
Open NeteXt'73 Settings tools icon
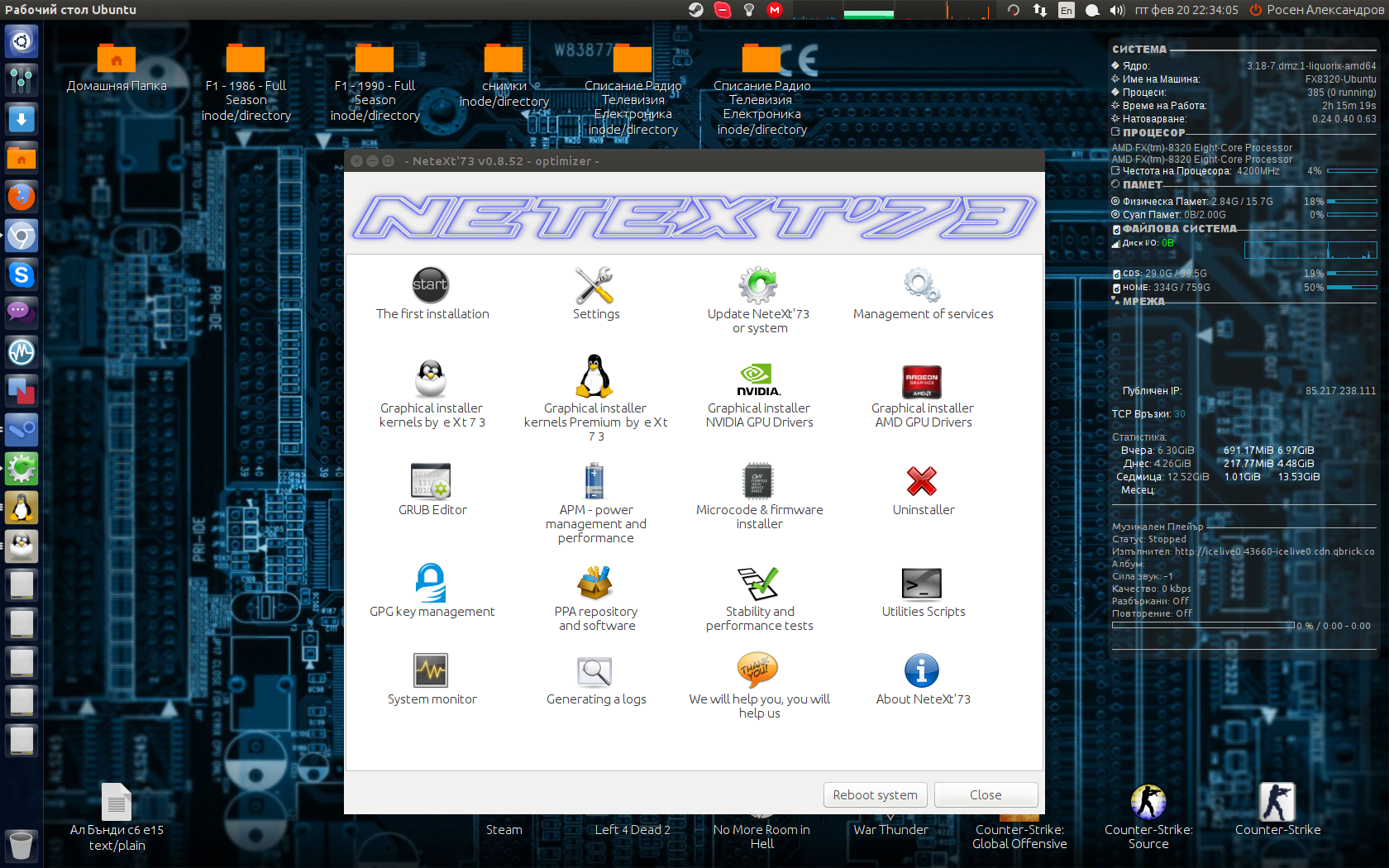coord(594,285)
